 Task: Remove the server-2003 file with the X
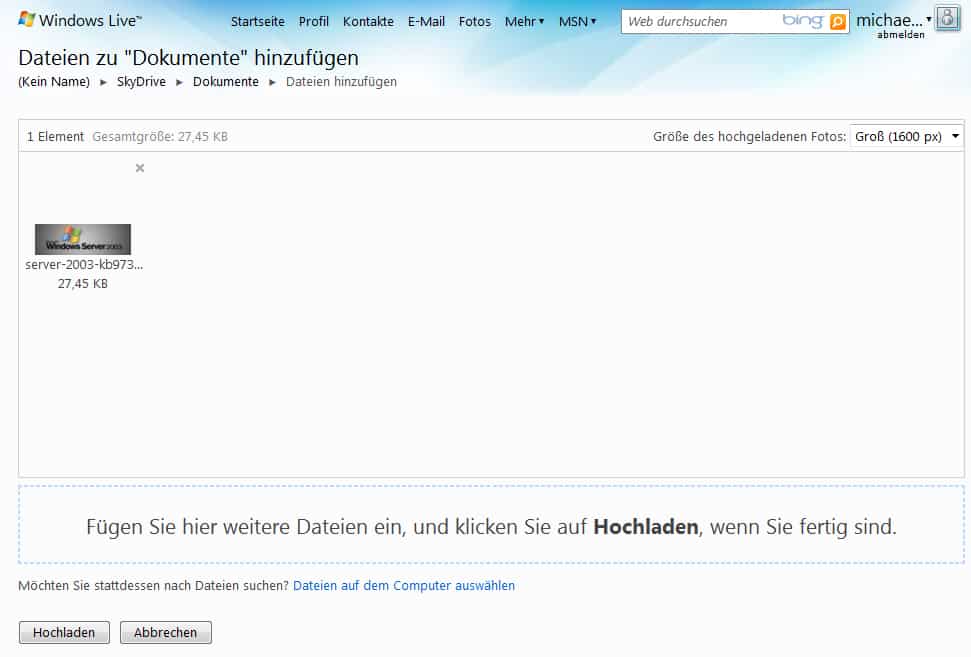click(140, 168)
